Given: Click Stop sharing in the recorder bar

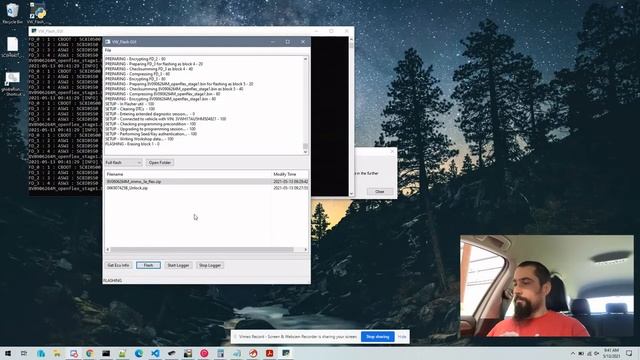Looking at the screenshot, I should pos(378,337).
